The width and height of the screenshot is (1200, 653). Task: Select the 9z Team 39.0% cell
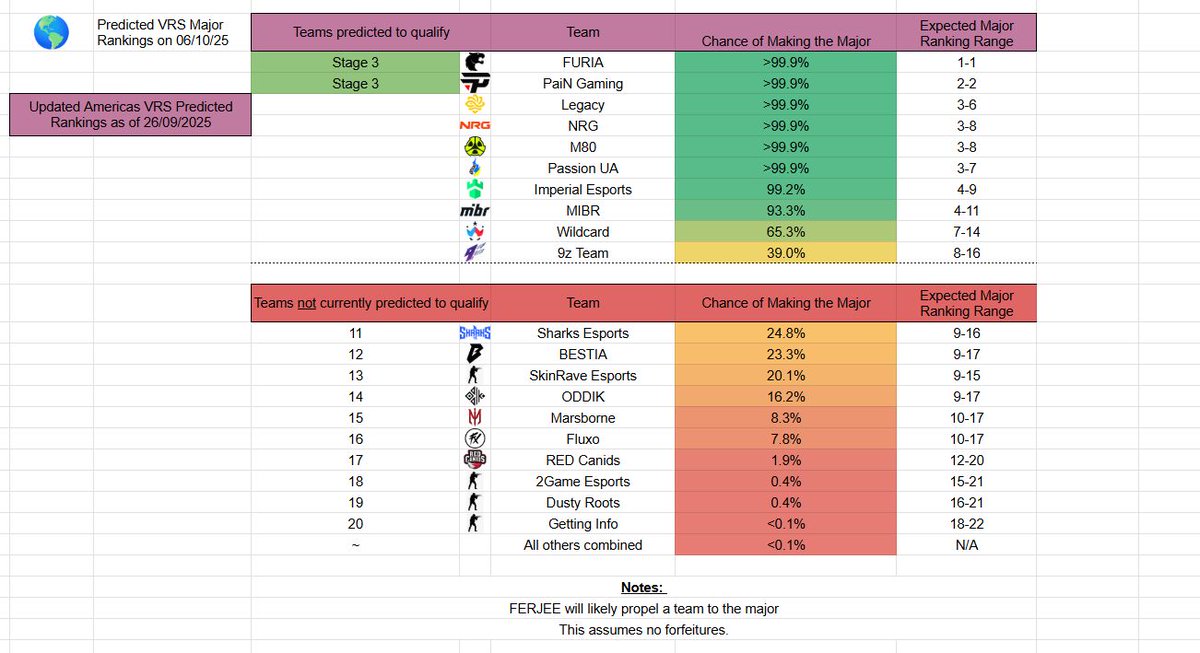tap(786, 252)
